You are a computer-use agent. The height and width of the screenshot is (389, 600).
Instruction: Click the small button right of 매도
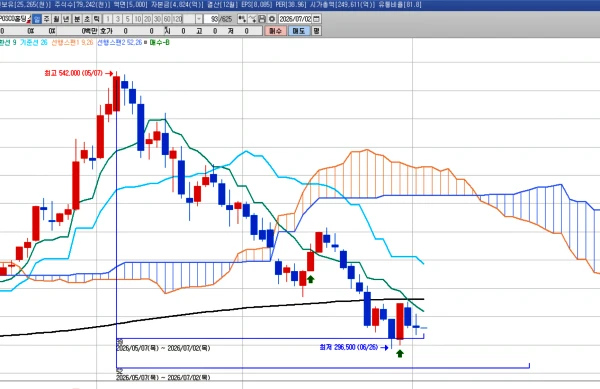pos(316,31)
